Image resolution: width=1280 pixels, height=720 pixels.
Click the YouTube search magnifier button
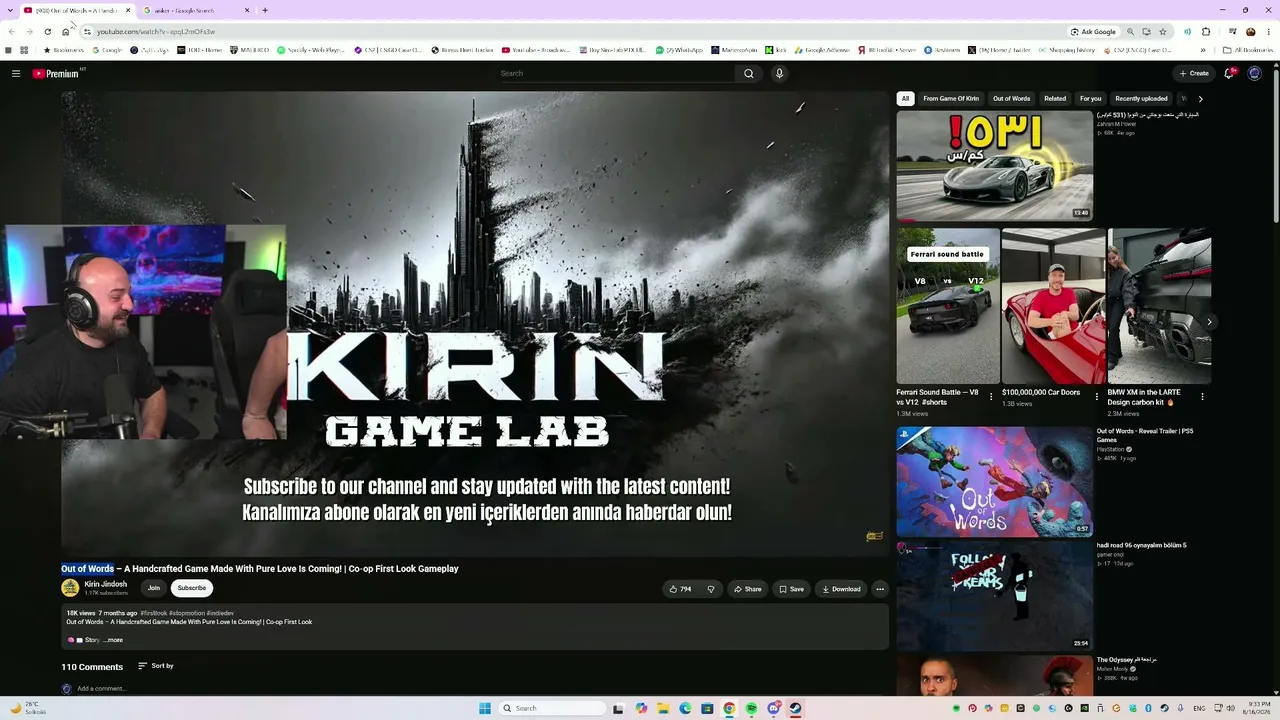click(748, 73)
